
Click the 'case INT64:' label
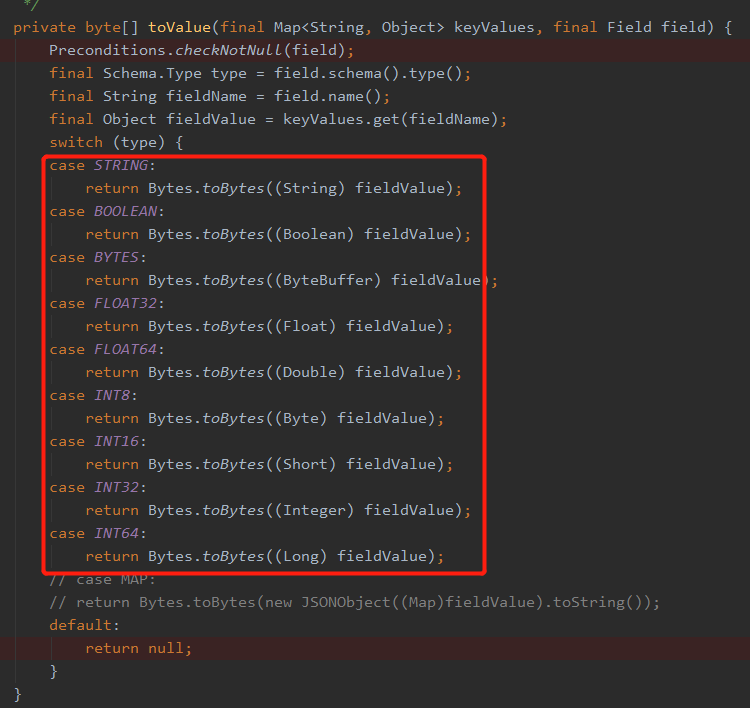[98, 532]
